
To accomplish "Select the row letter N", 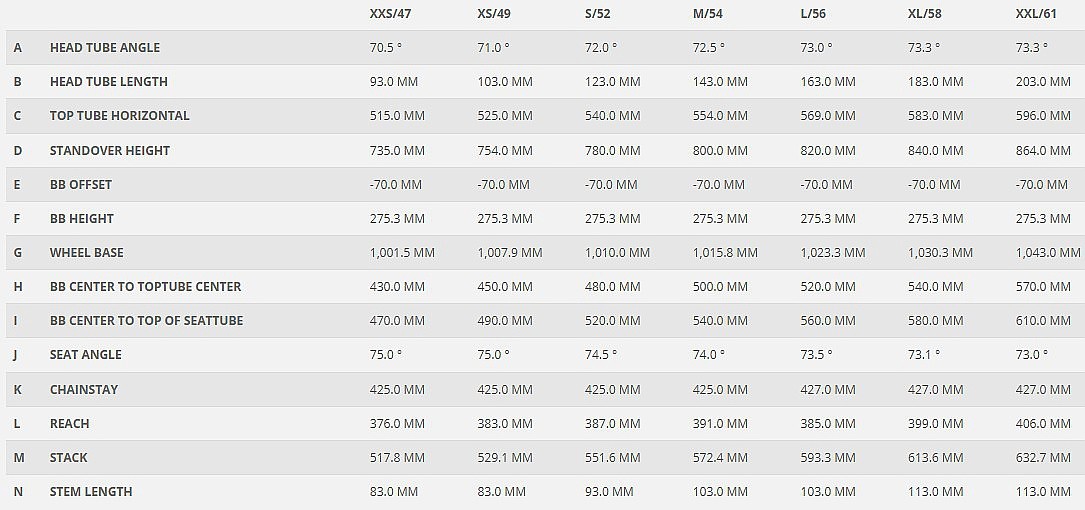I will pyautogui.click(x=18, y=492).
